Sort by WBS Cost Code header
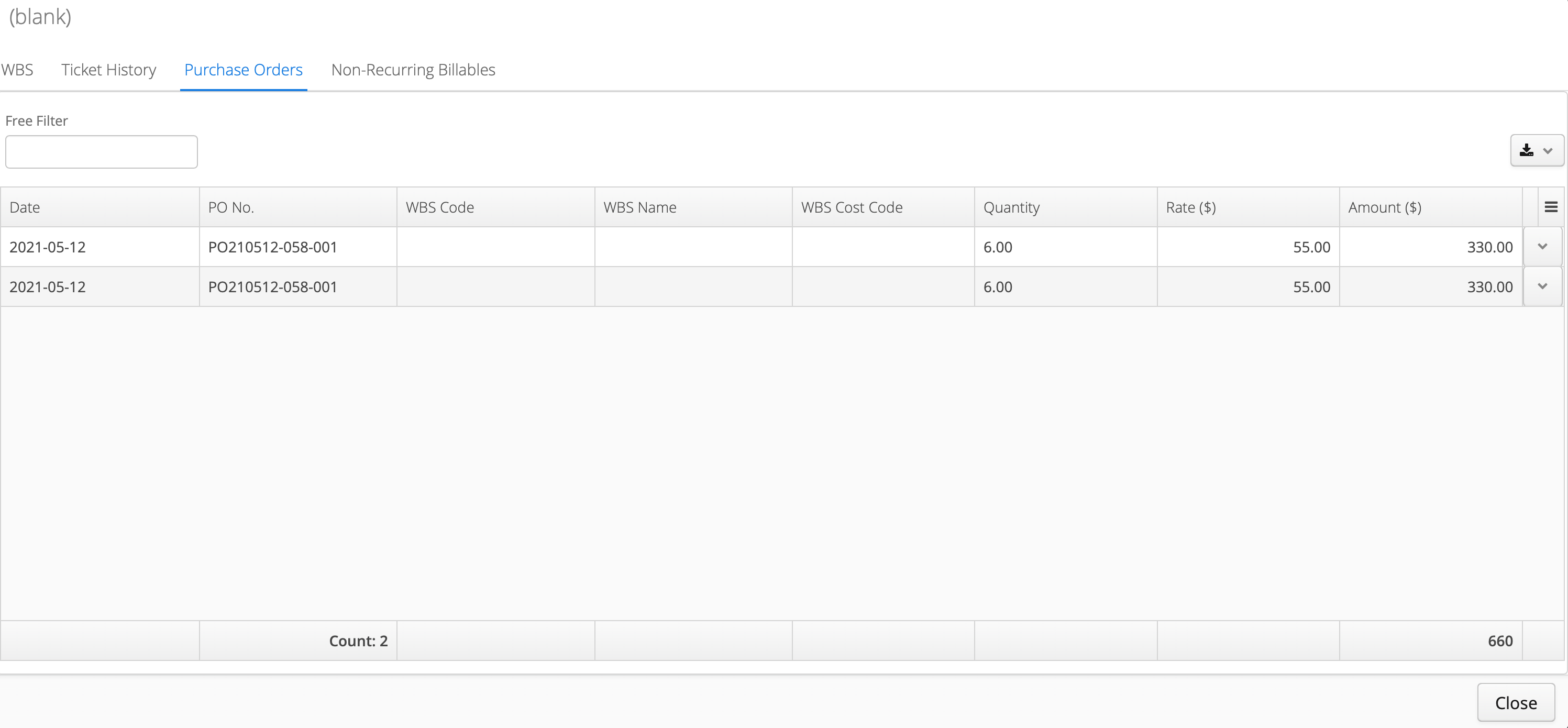This screenshot has height=728, width=1568. click(x=883, y=207)
